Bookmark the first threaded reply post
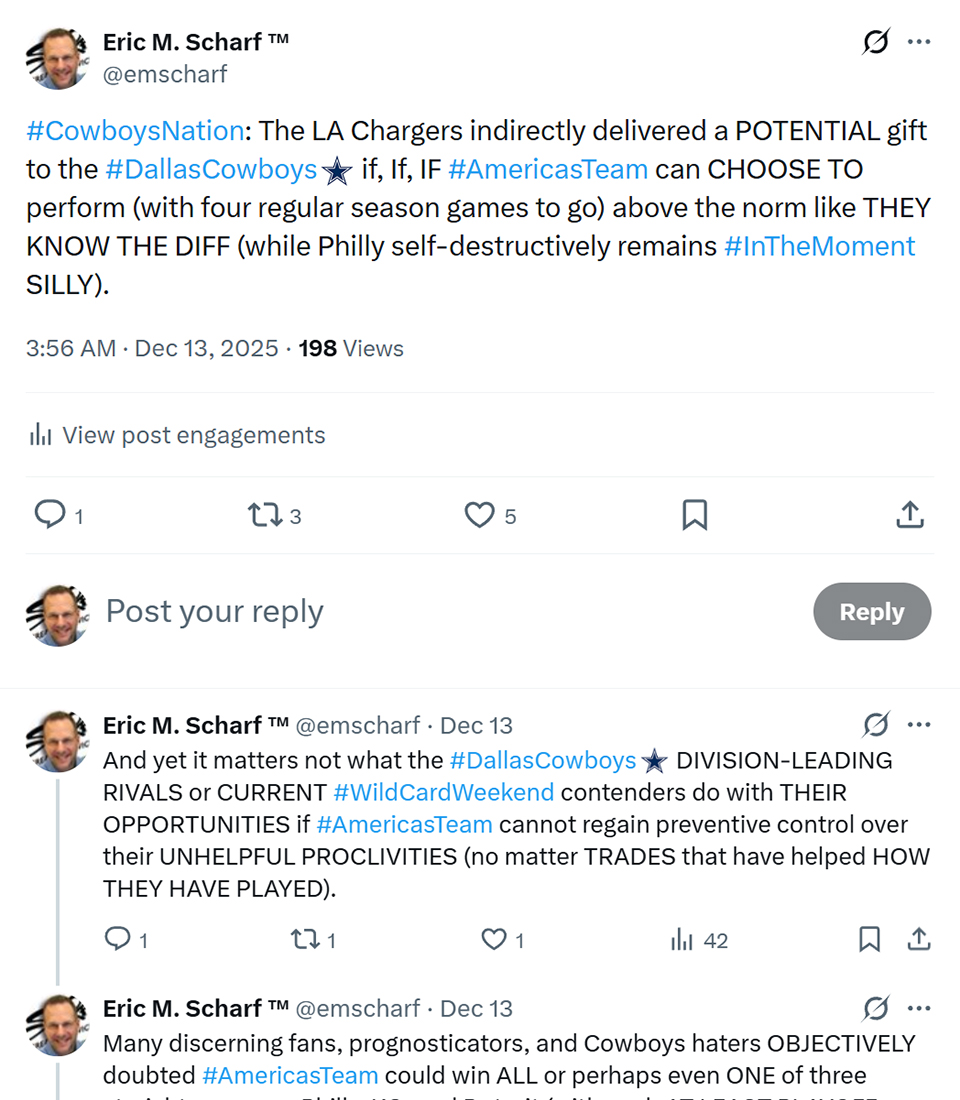This screenshot has height=1100, width=960. (x=869, y=939)
